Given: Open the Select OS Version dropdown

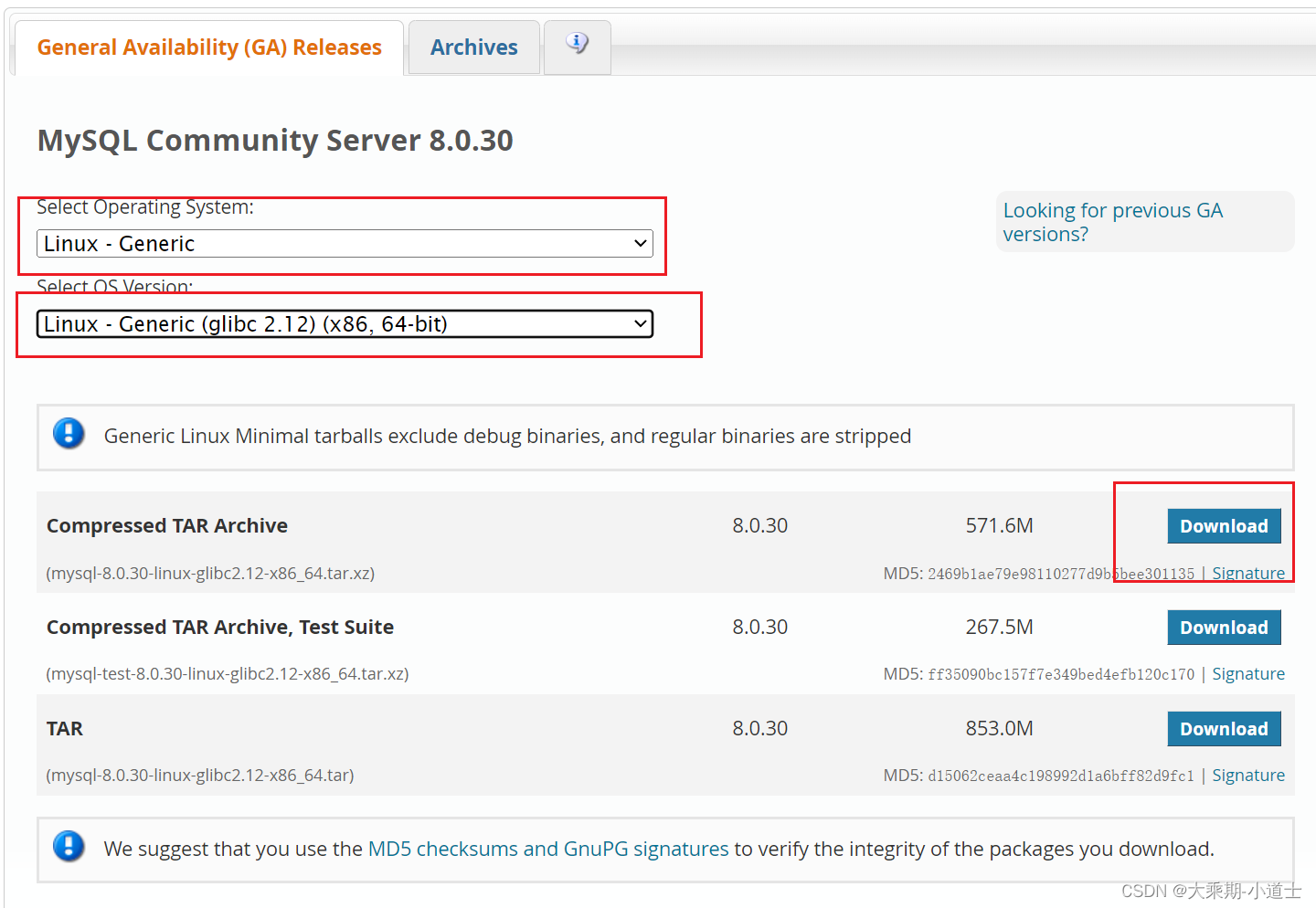Looking at the screenshot, I should click(345, 324).
